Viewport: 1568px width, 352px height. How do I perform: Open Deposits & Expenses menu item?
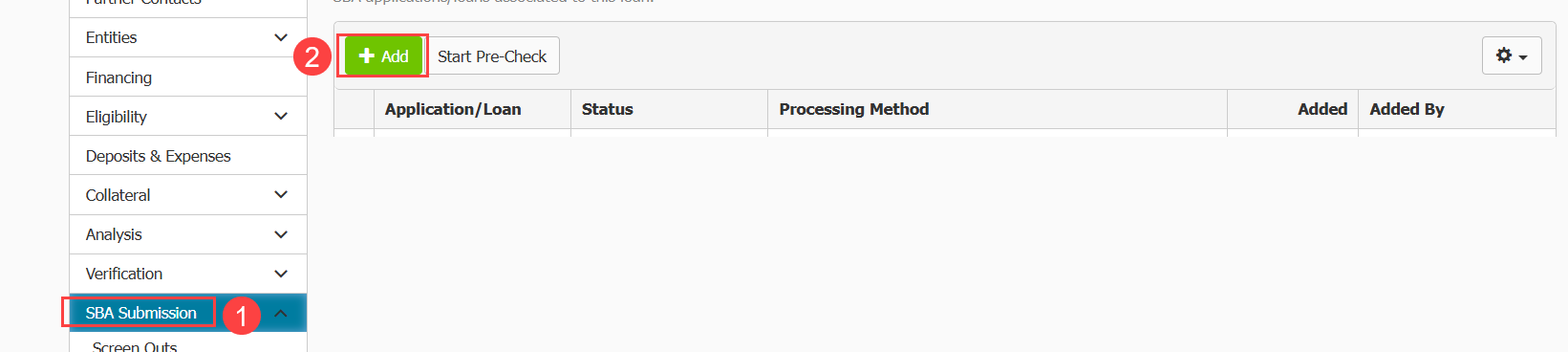[x=188, y=156]
